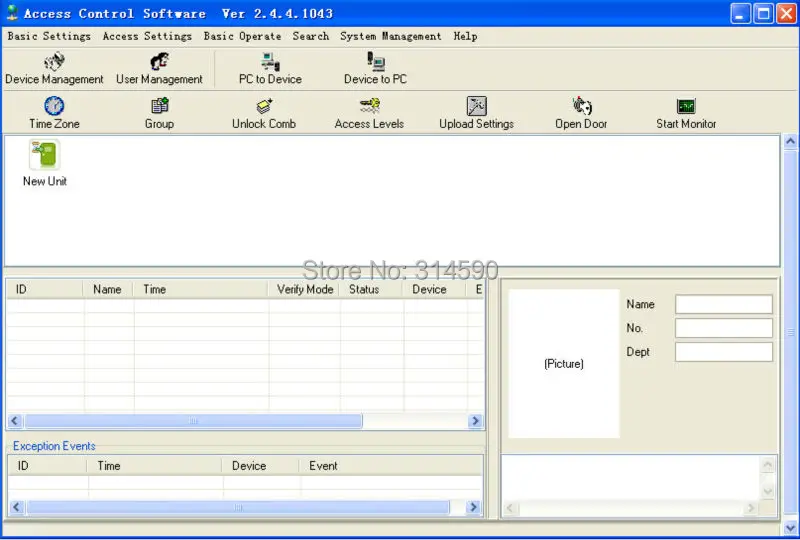Click the Open Door icon
This screenshot has width=800, height=540.
coord(581,106)
